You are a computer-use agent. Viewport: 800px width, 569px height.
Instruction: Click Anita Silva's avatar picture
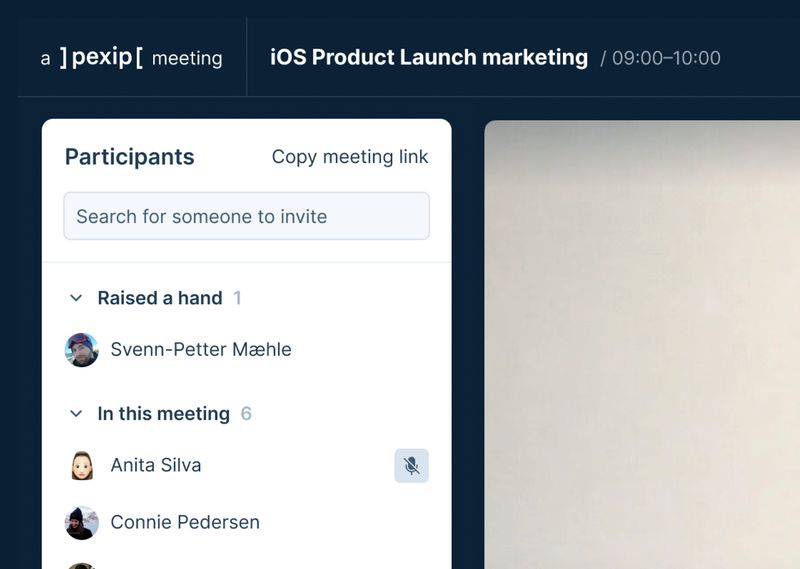pyautogui.click(x=82, y=466)
